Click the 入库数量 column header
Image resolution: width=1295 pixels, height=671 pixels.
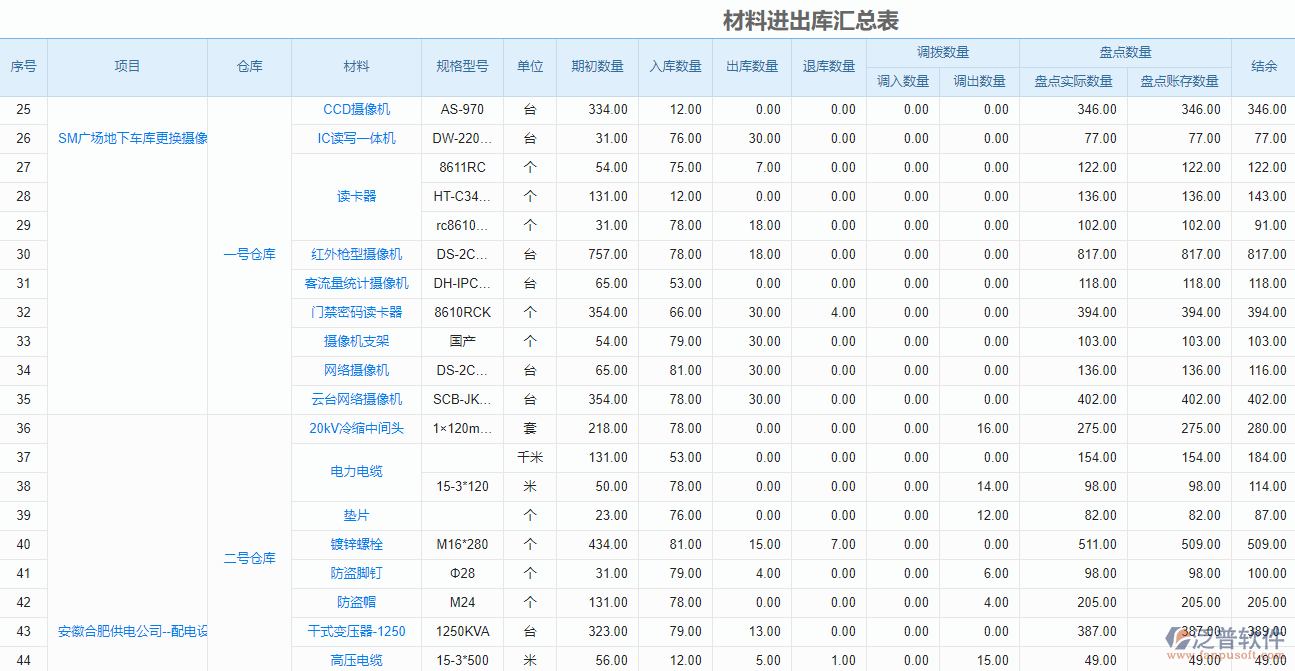[675, 67]
